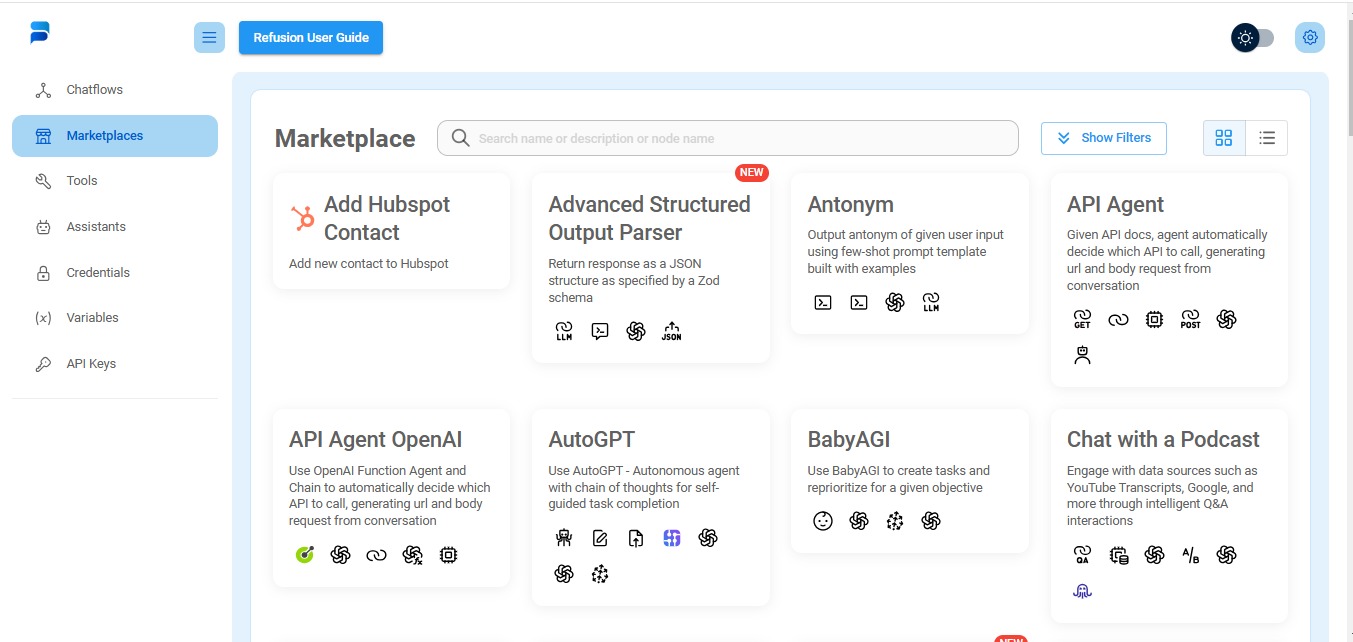Open the Refusion User Guide
1353x642 pixels.
pyautogui.click(x=311, y=38)
